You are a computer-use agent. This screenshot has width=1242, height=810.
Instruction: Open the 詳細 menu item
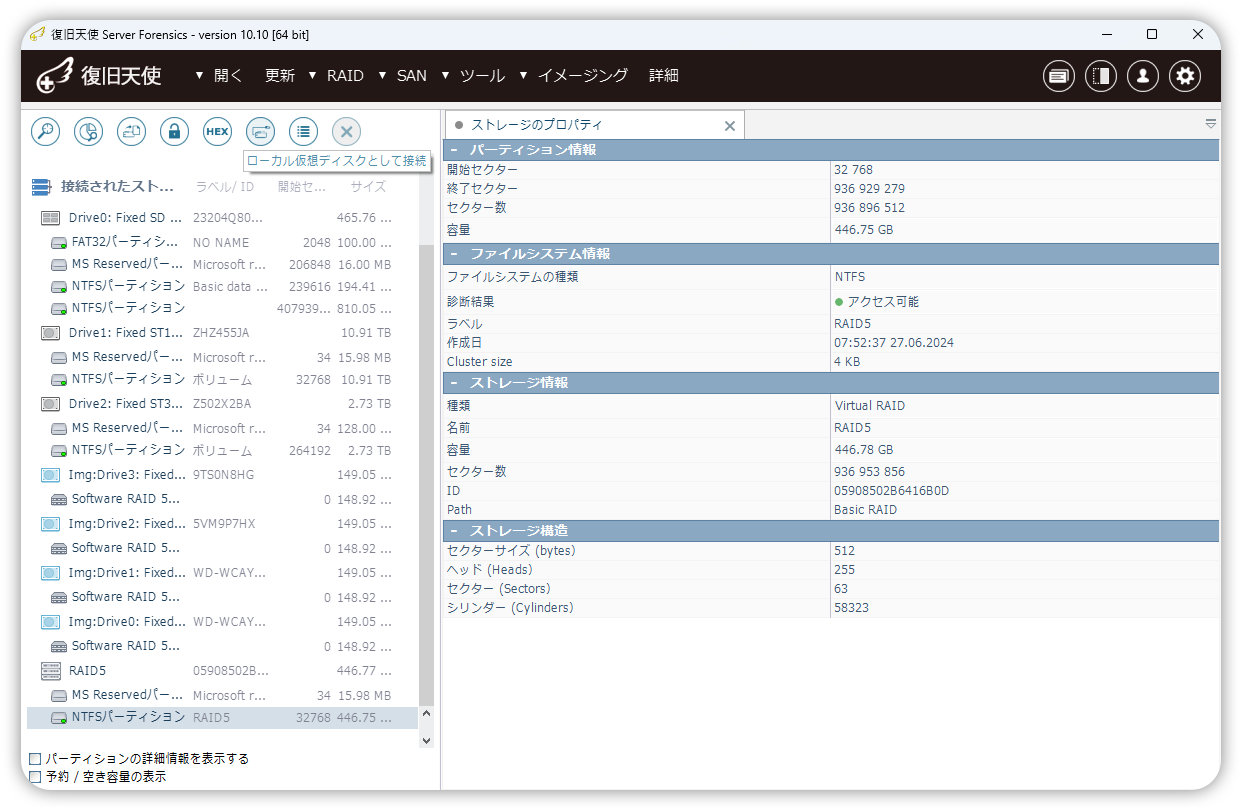pyautogui.click(x=664, y=76)
